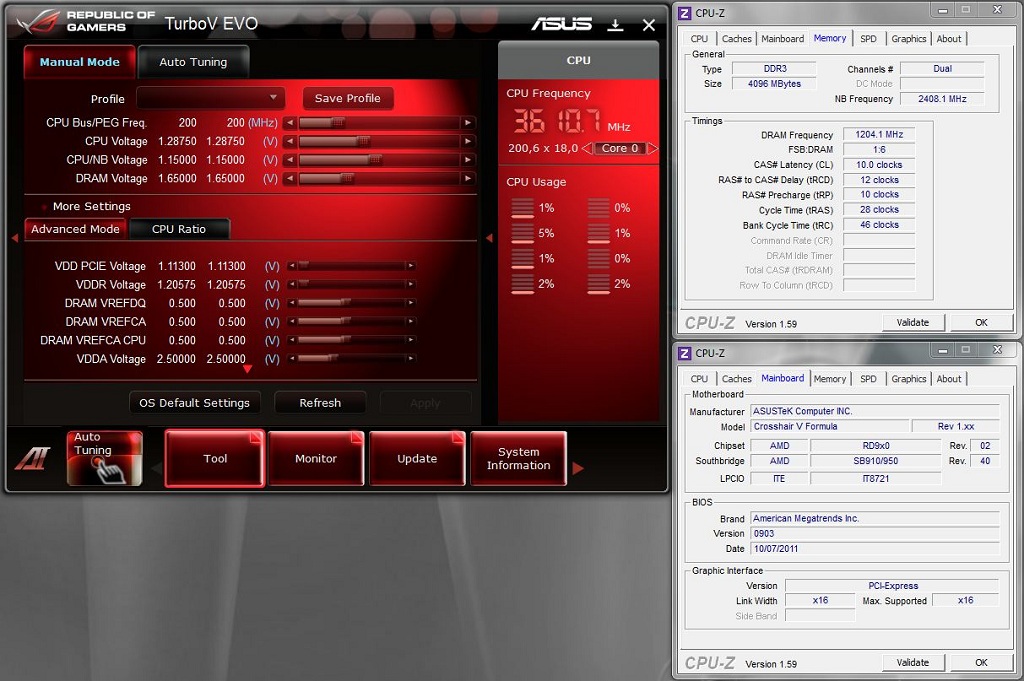This screenshot has height=681, width=1024.
Task: Click BIOS version field 0903
Action: pos(874,533)
